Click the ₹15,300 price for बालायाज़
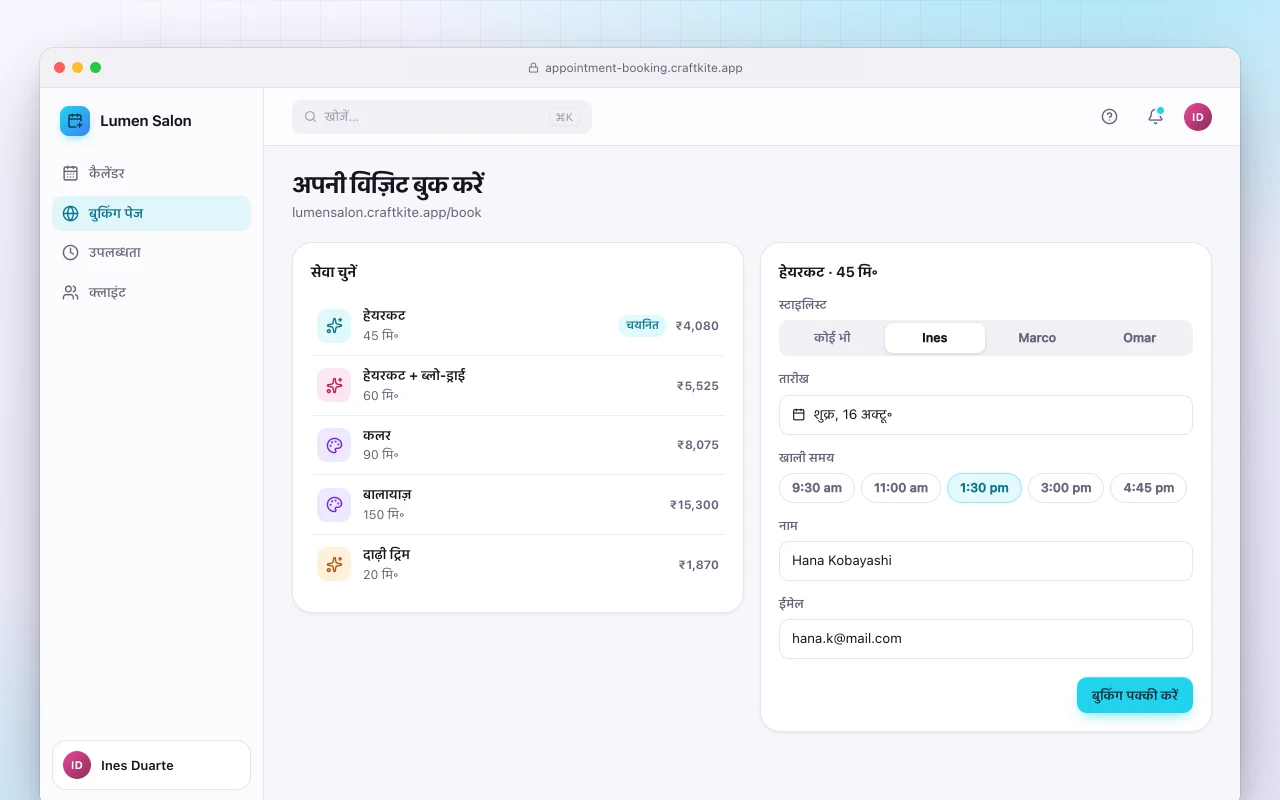The width and height of the screenshot is (1280, 800). pyautogui.click(x=694, y=505)
